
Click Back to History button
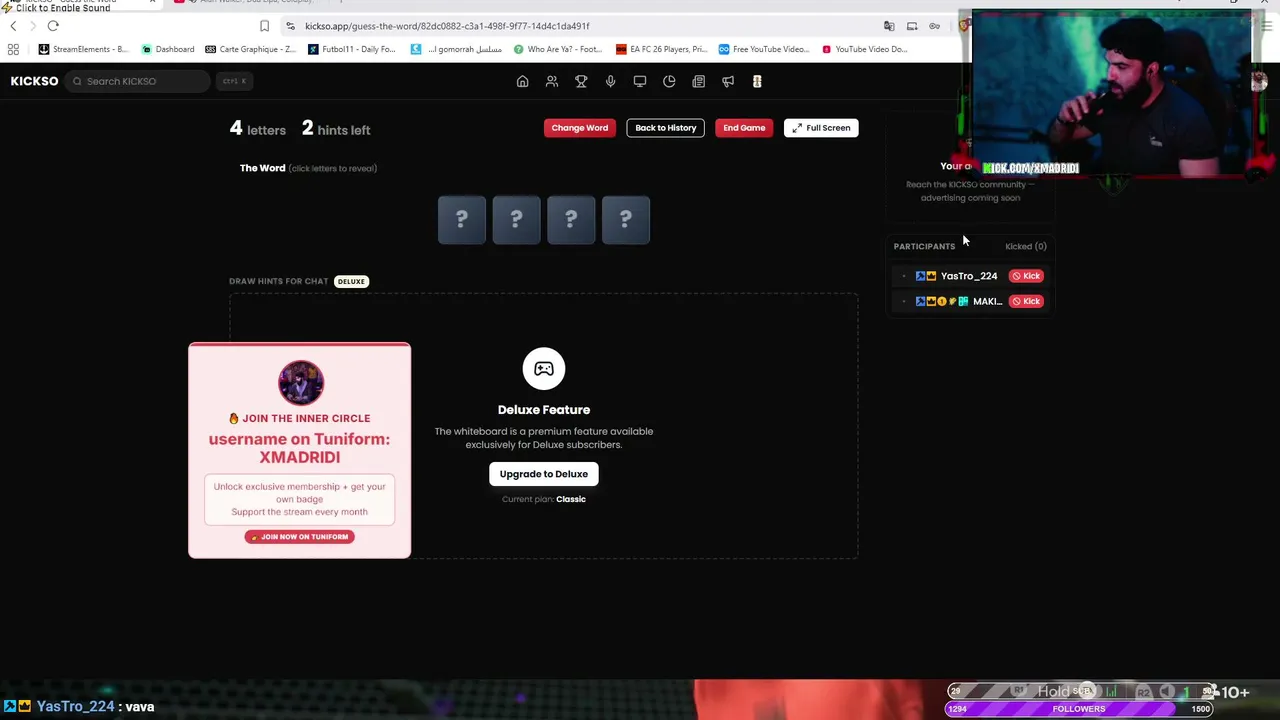[x=665, y=128]
